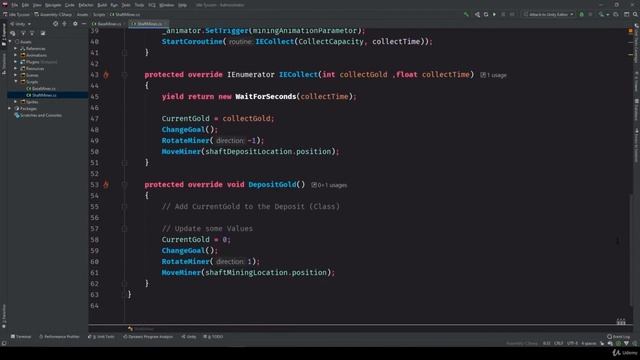This screenshot has width=640, height=360.
Task: Switch to the BaseMiner.cs editor tab
Action: coord(107,24)
